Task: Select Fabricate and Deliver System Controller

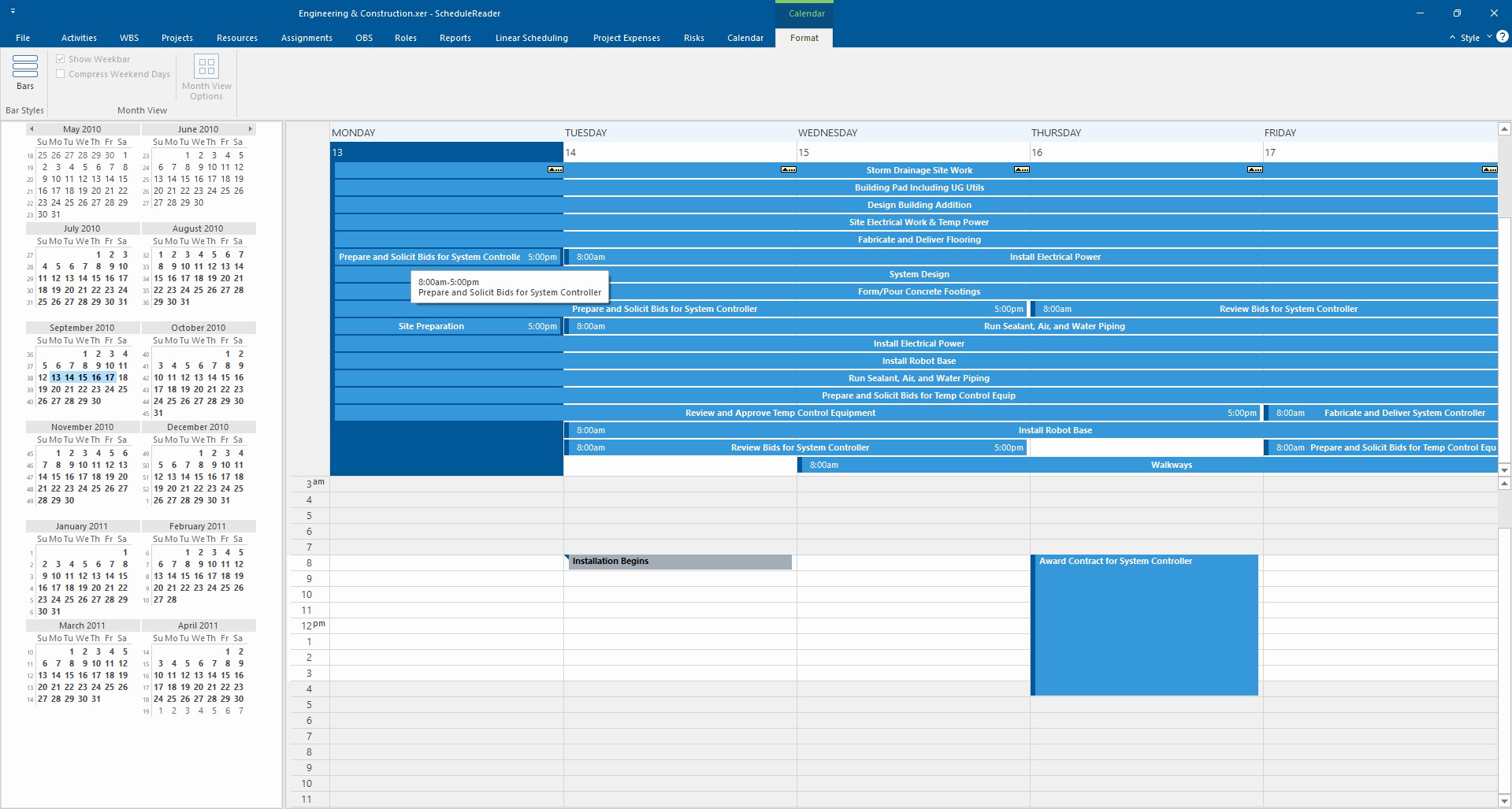Action: click(x=1381, y=413)
